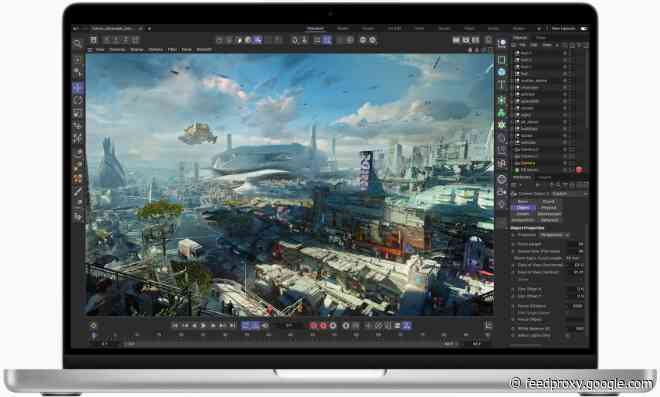Toggle X axis lock in top toolbar

pyautogui.click(x=107, y=40)
